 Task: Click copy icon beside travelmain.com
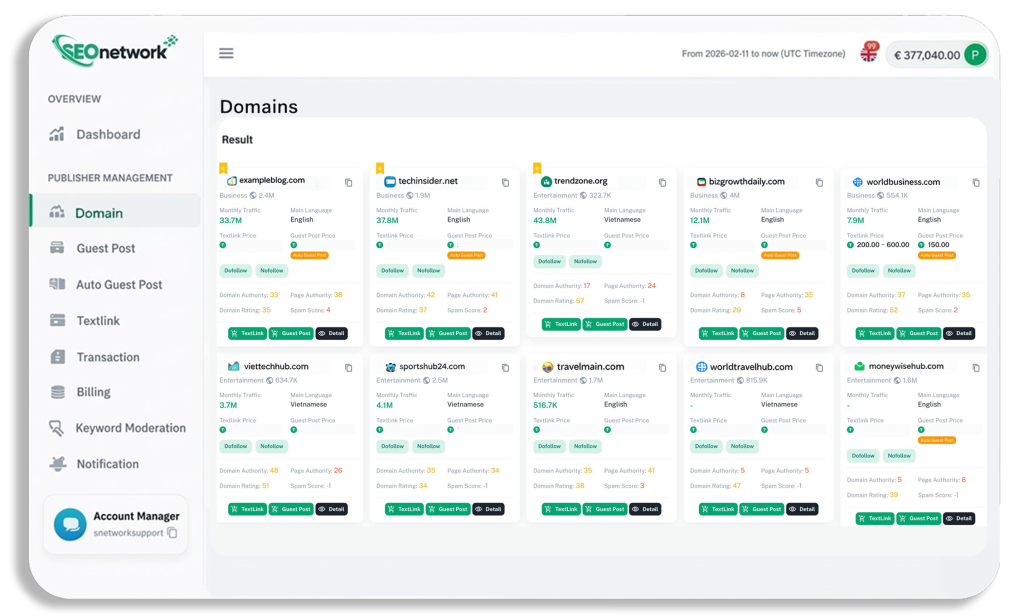(662, 367)
